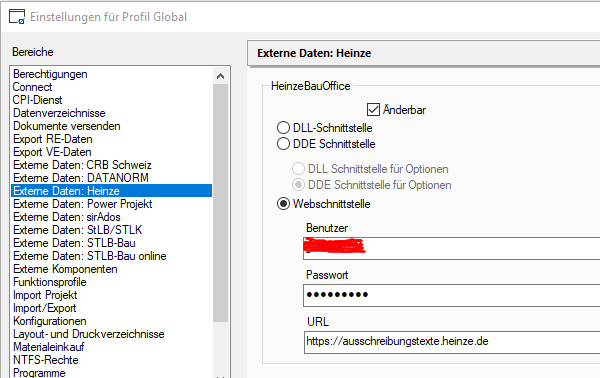Open Externe Daten: DATANORM
The height and width of the screenshot is (378, 600).
pyautogui.click(x=111, y=178)
